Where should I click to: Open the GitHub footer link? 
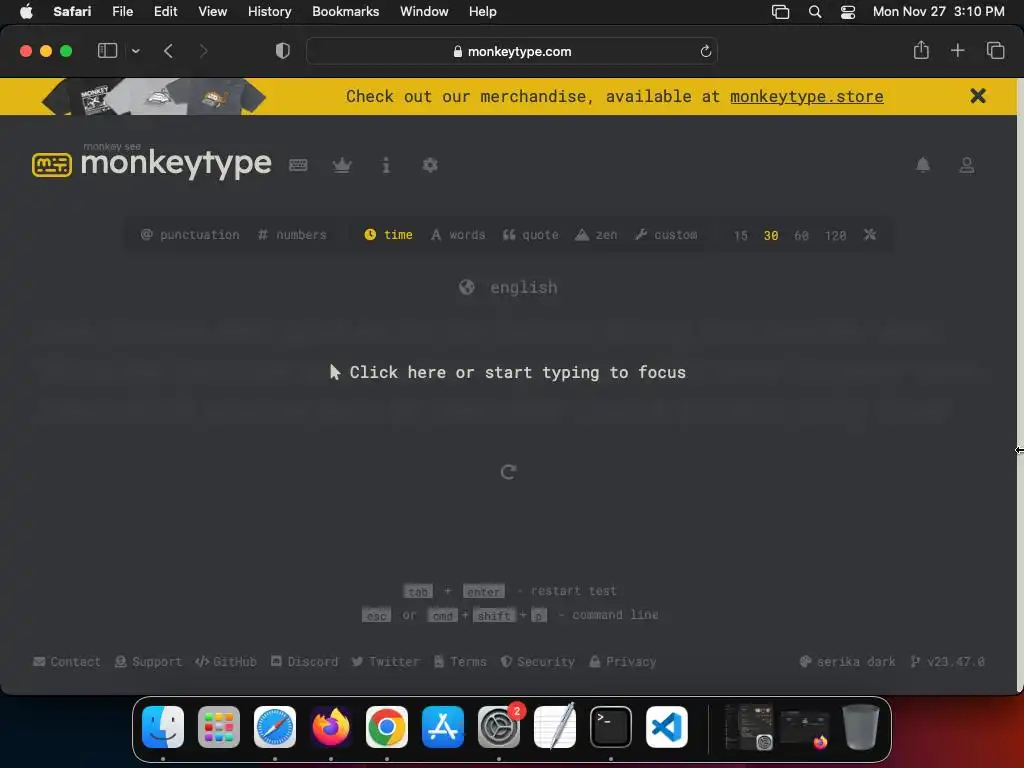(226, 662)
